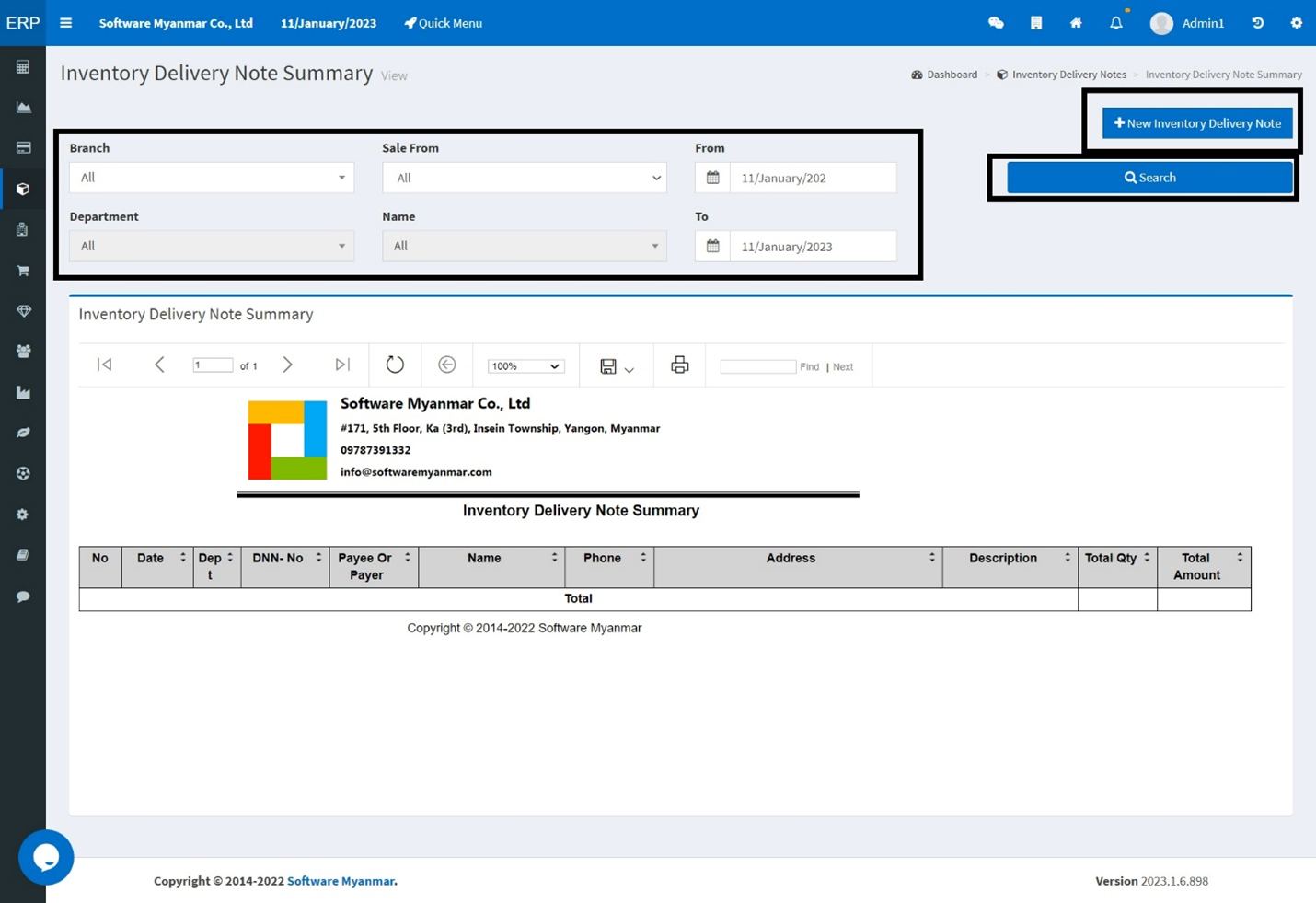Open the From date calendar icon
Screen dimensions: 1316x903
coord(712,178)
